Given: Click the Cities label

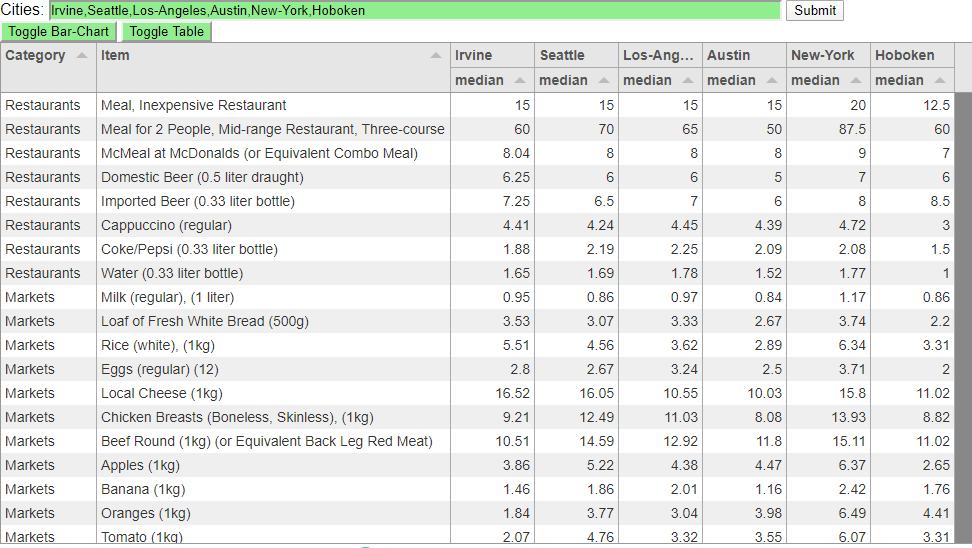Looking at the screenshot, I should tap(22, 10).
